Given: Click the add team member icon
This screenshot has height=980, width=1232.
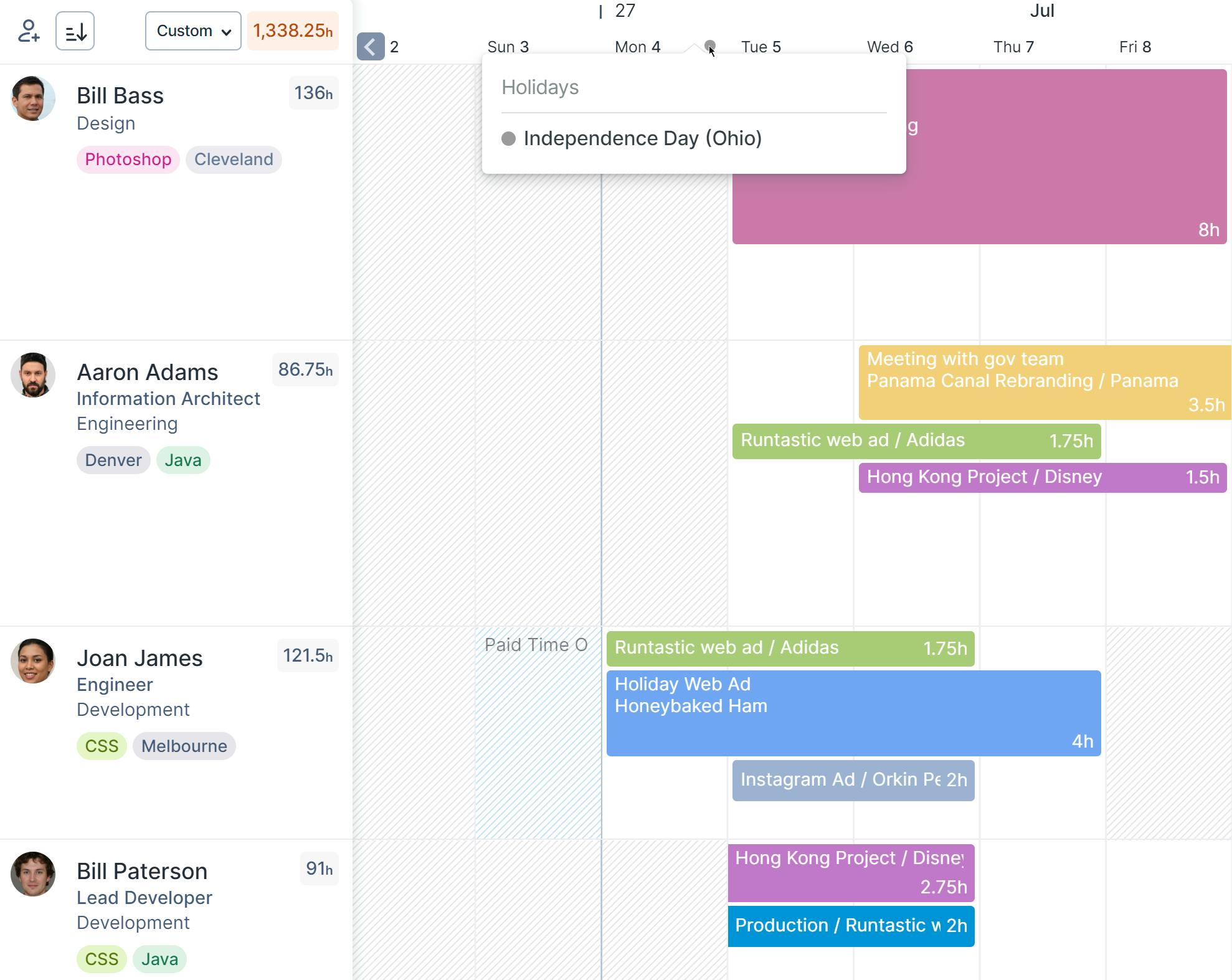Looking at the screenshot, I should (x=28, y=30).
